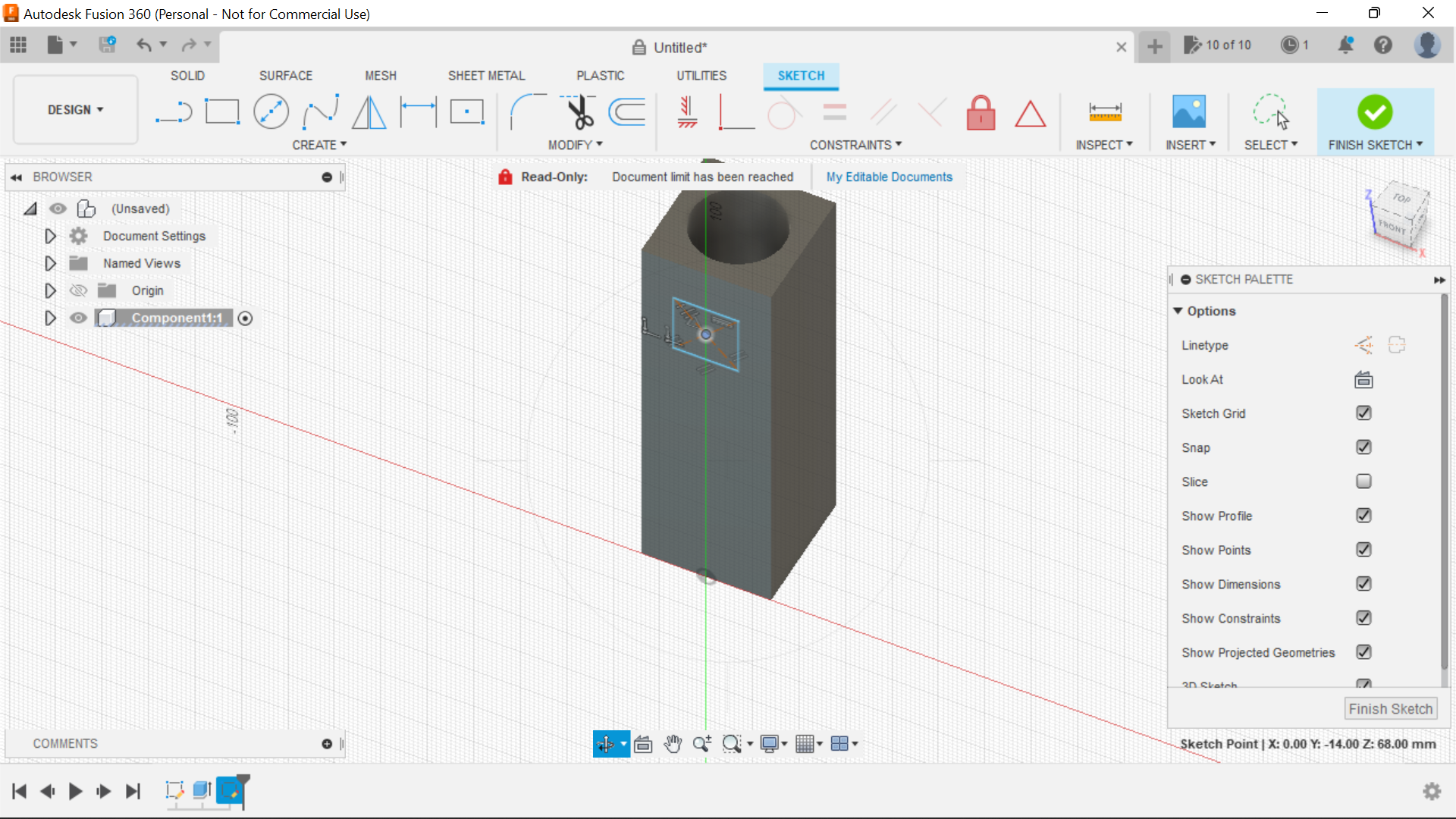Open My Editable Documents link
This screenshot has height=819, width=1456.
[x=889, y=177]
